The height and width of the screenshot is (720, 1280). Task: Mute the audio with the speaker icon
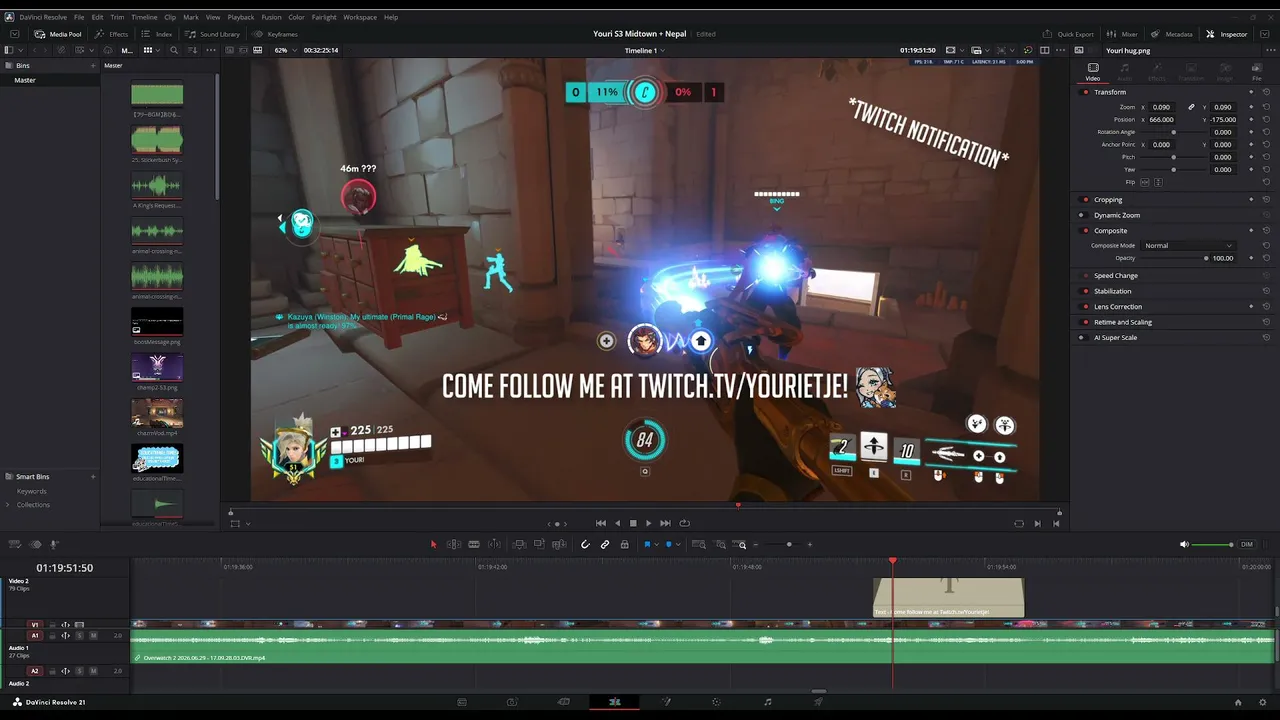coord(1184,544)
